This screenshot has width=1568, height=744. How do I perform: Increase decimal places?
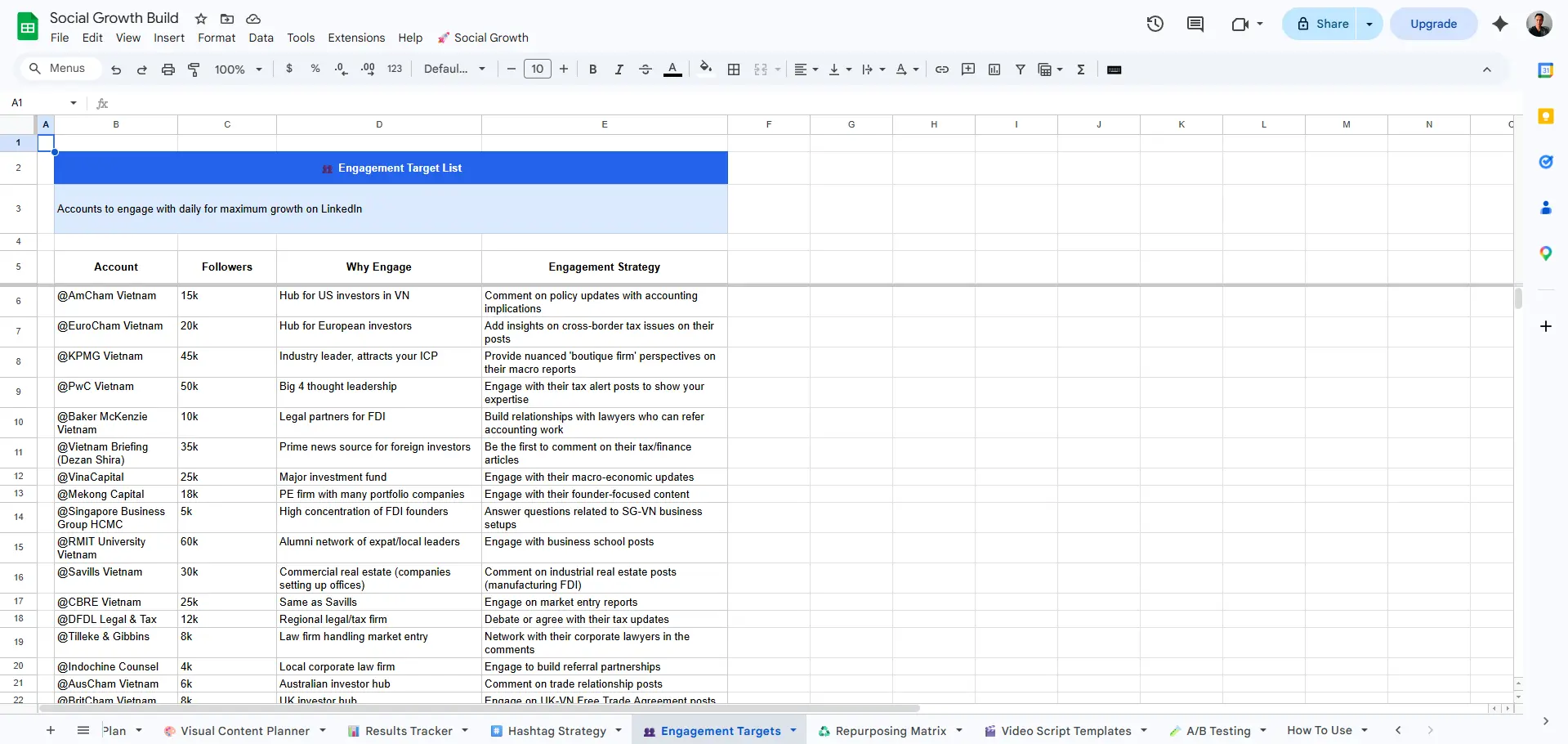(368, 69)
